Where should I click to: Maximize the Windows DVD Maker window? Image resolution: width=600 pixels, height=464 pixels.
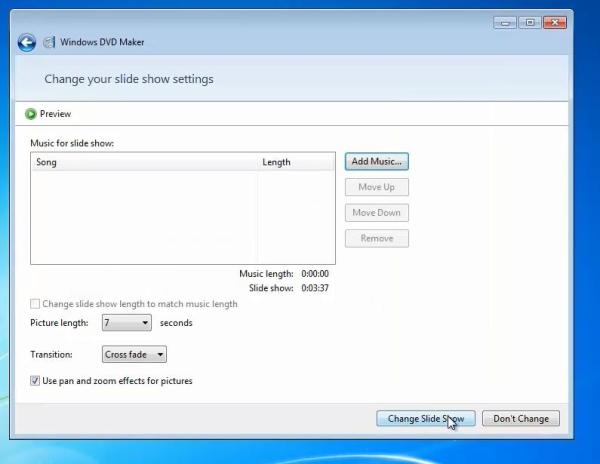pos(530,23)
